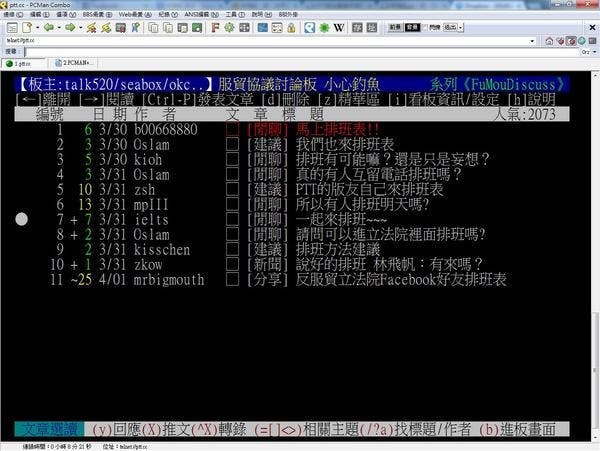600x451 pixels.
Task: Click the blue search bubble icon
Action: (x=310, y=28)
